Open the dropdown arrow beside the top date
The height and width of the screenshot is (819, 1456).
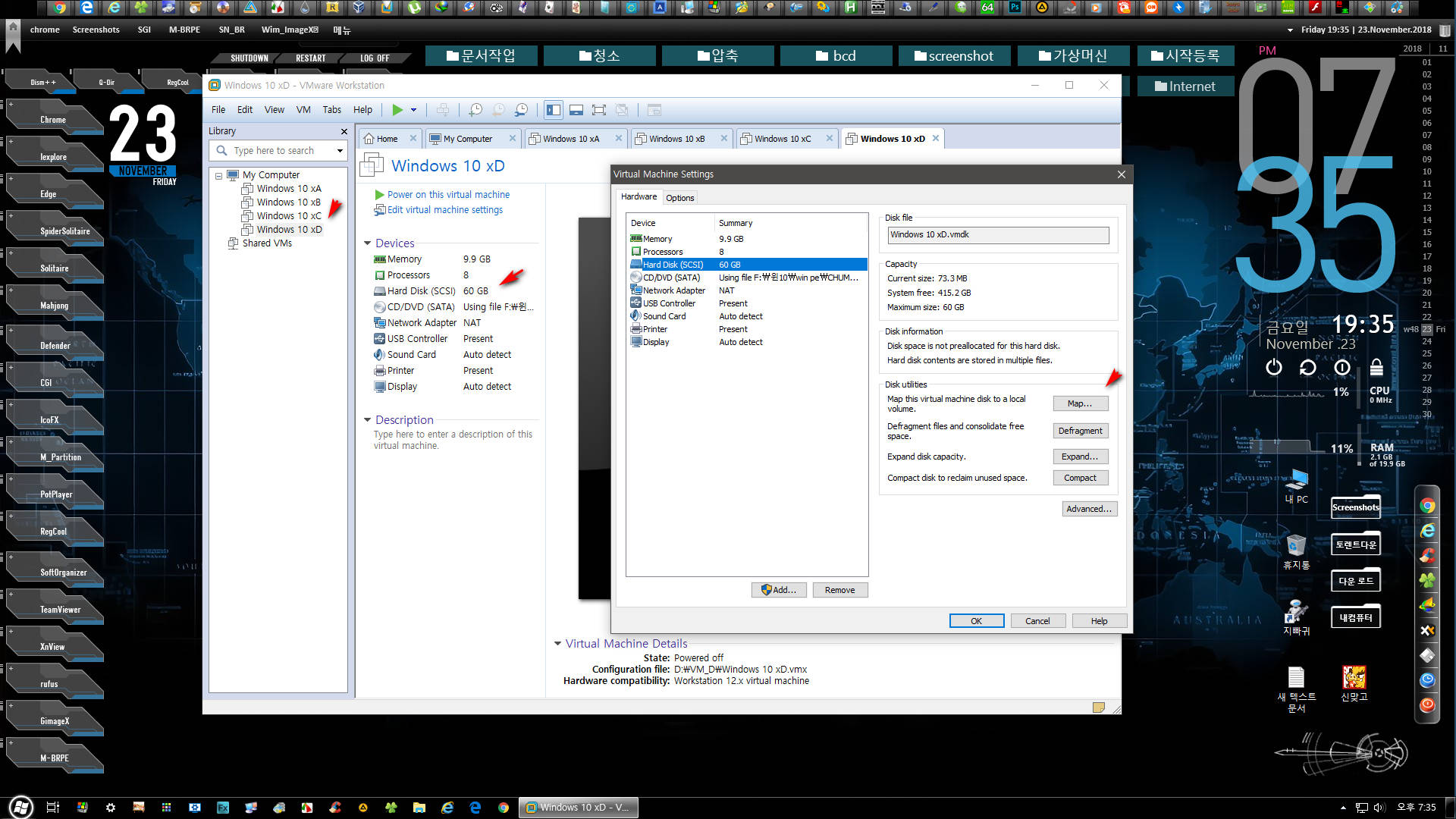[1290, 30]
